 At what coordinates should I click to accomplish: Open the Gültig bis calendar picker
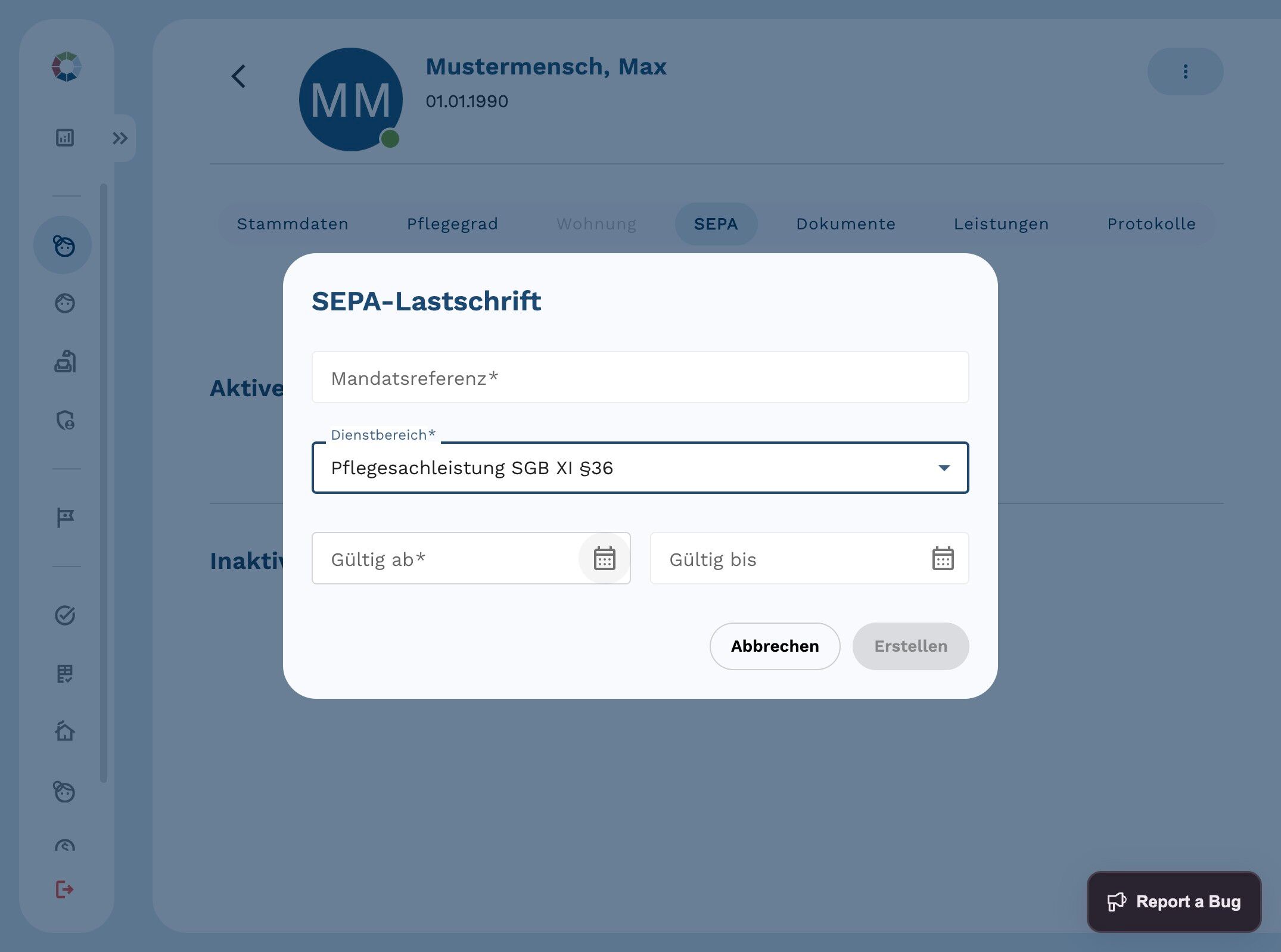(943, 559)
